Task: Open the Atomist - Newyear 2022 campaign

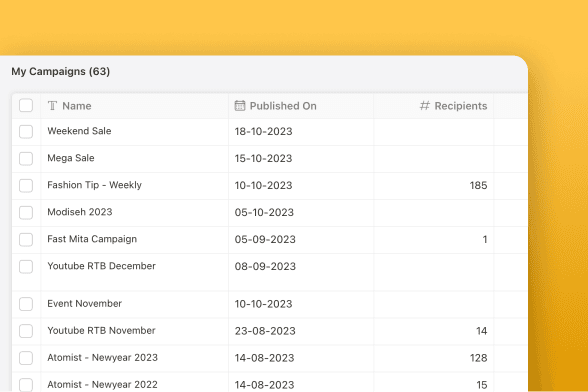Action: [102, 384]
